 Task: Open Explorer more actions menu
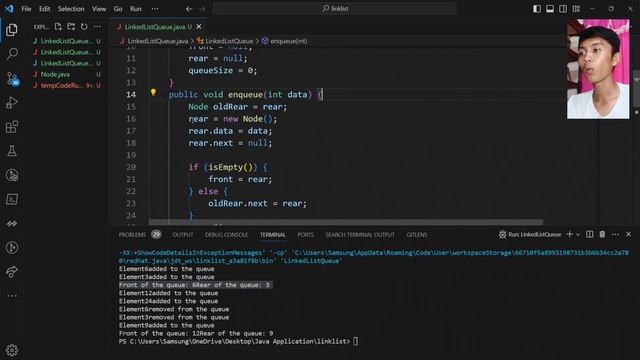point(97,27)
